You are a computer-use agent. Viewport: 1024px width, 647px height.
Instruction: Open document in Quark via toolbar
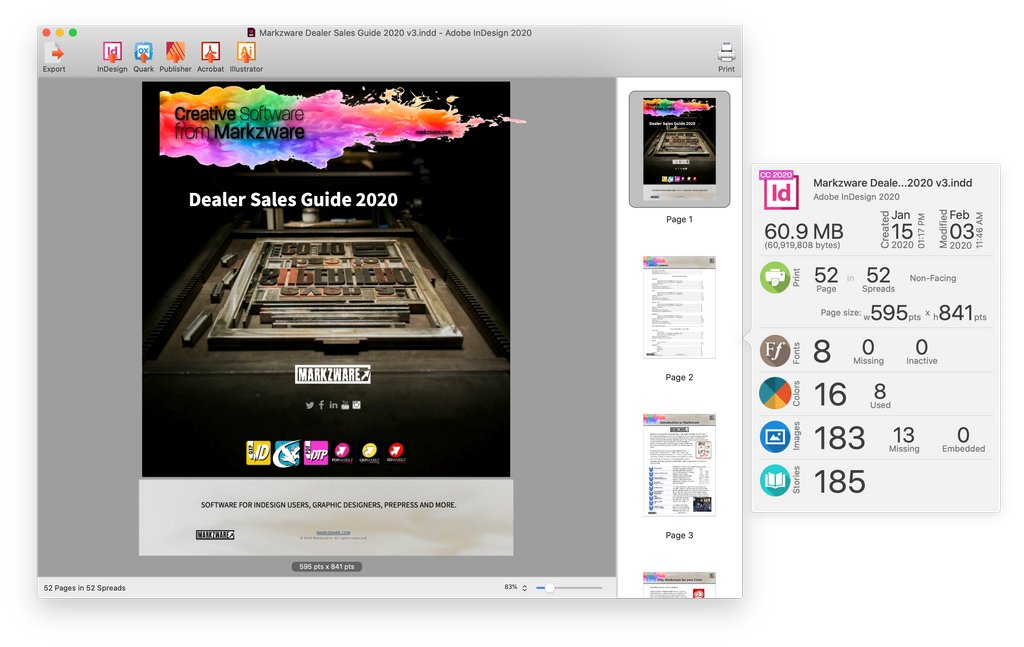click(x=143, y=52)
